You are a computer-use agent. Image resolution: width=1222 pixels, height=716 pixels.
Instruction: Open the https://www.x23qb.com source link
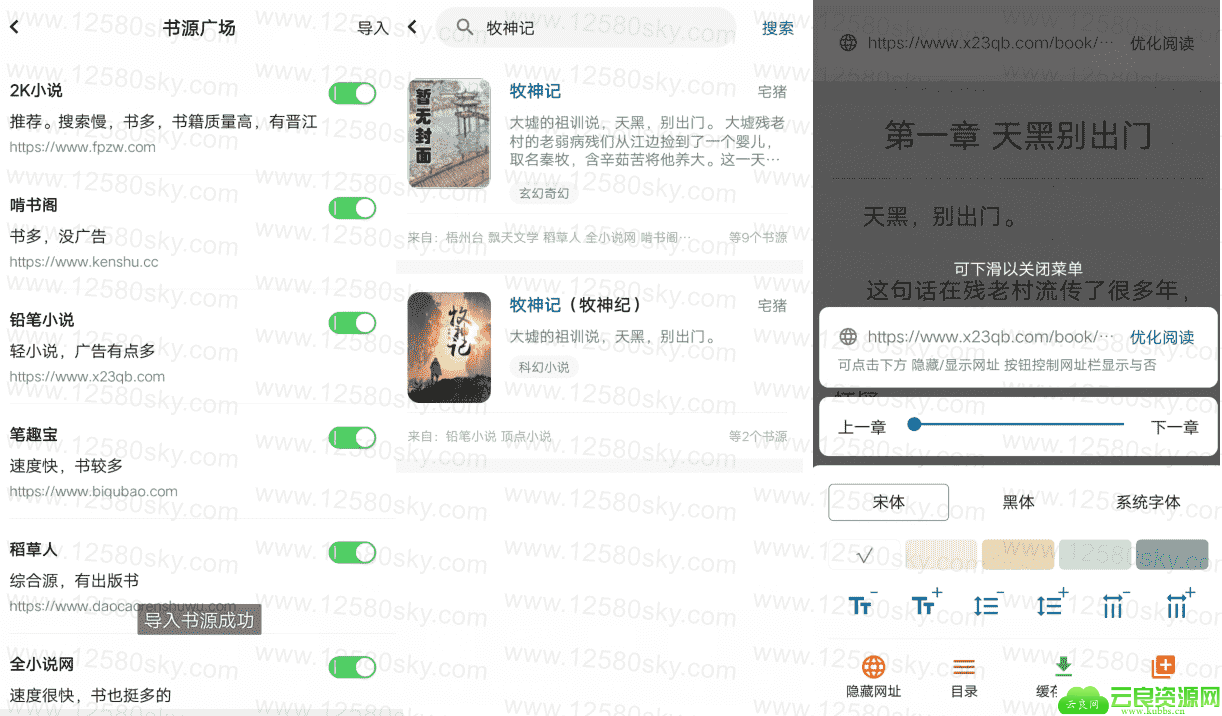tap(87, 377)
